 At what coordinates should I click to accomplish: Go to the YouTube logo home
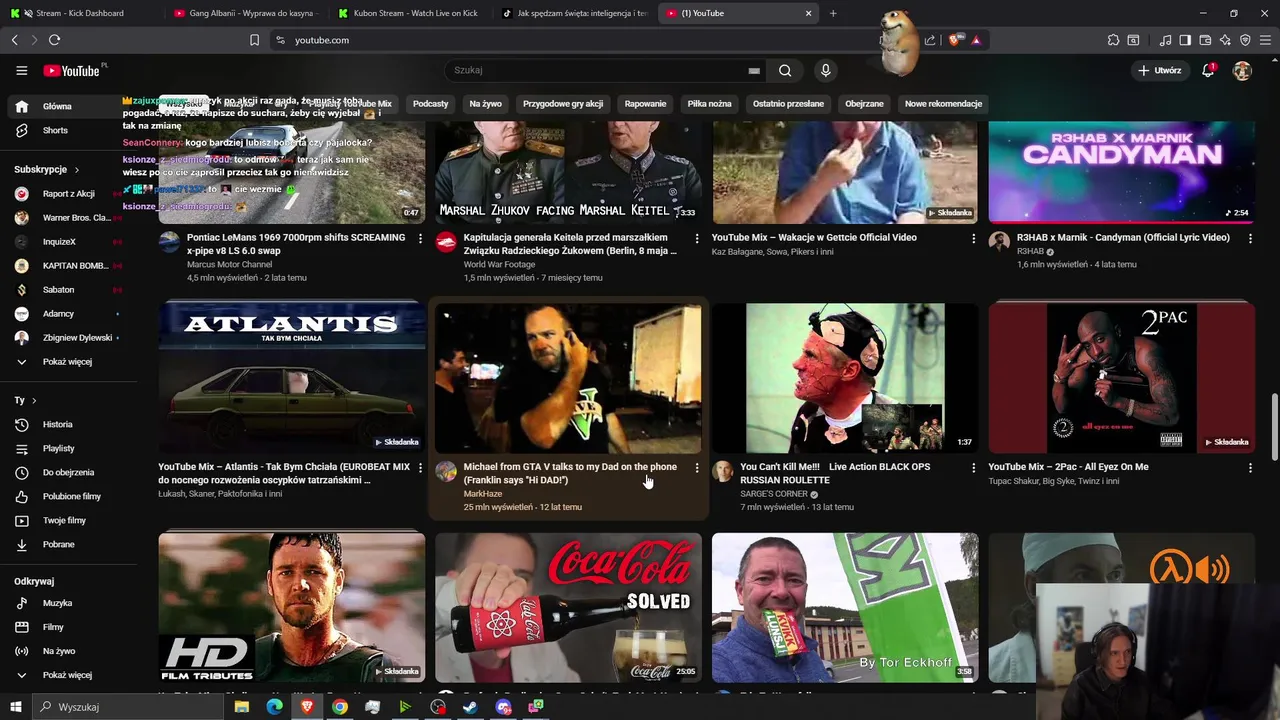point(71,71)
